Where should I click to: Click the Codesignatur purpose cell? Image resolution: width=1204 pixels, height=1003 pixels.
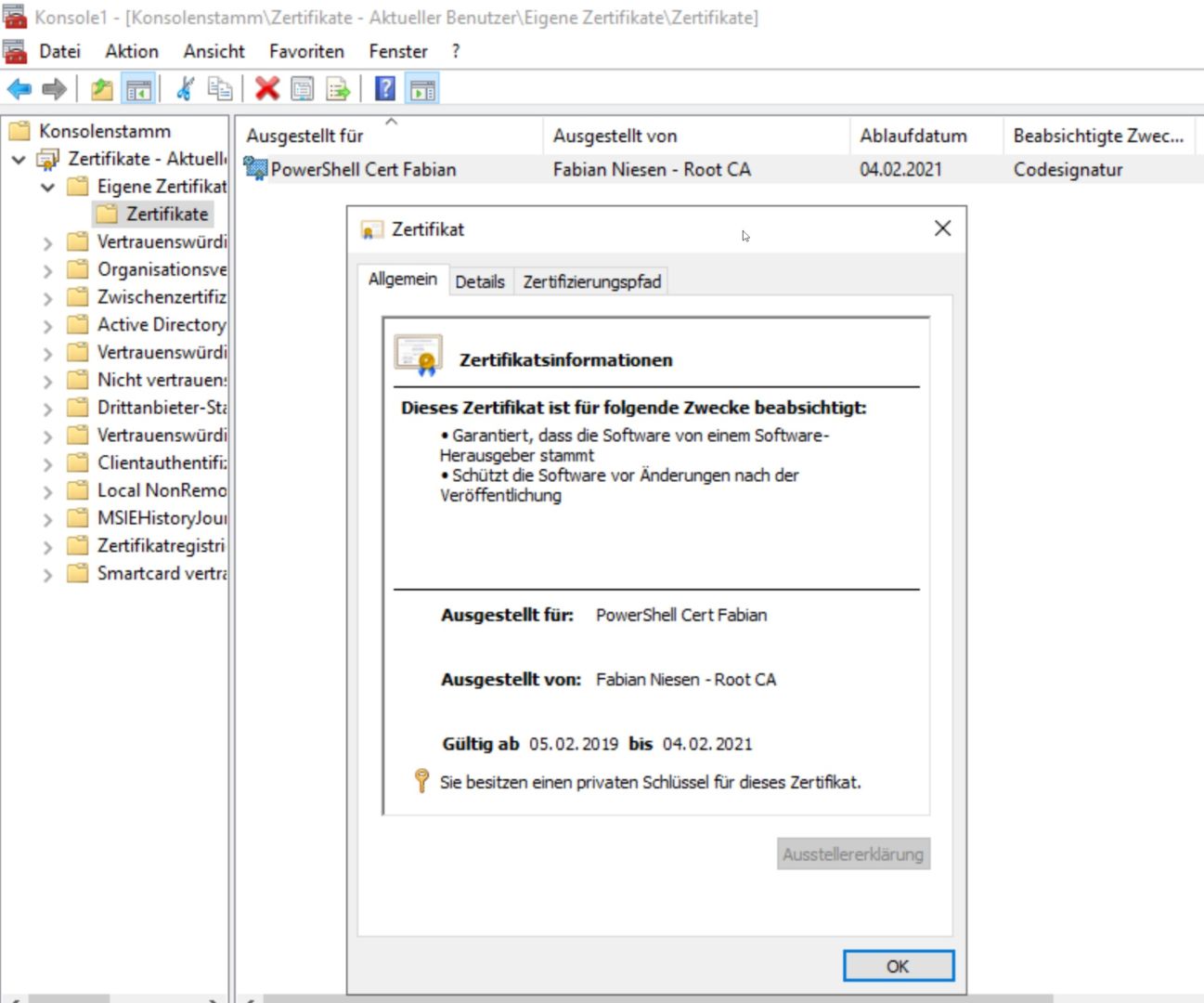pyautogui.click(x=1068, y=169)
